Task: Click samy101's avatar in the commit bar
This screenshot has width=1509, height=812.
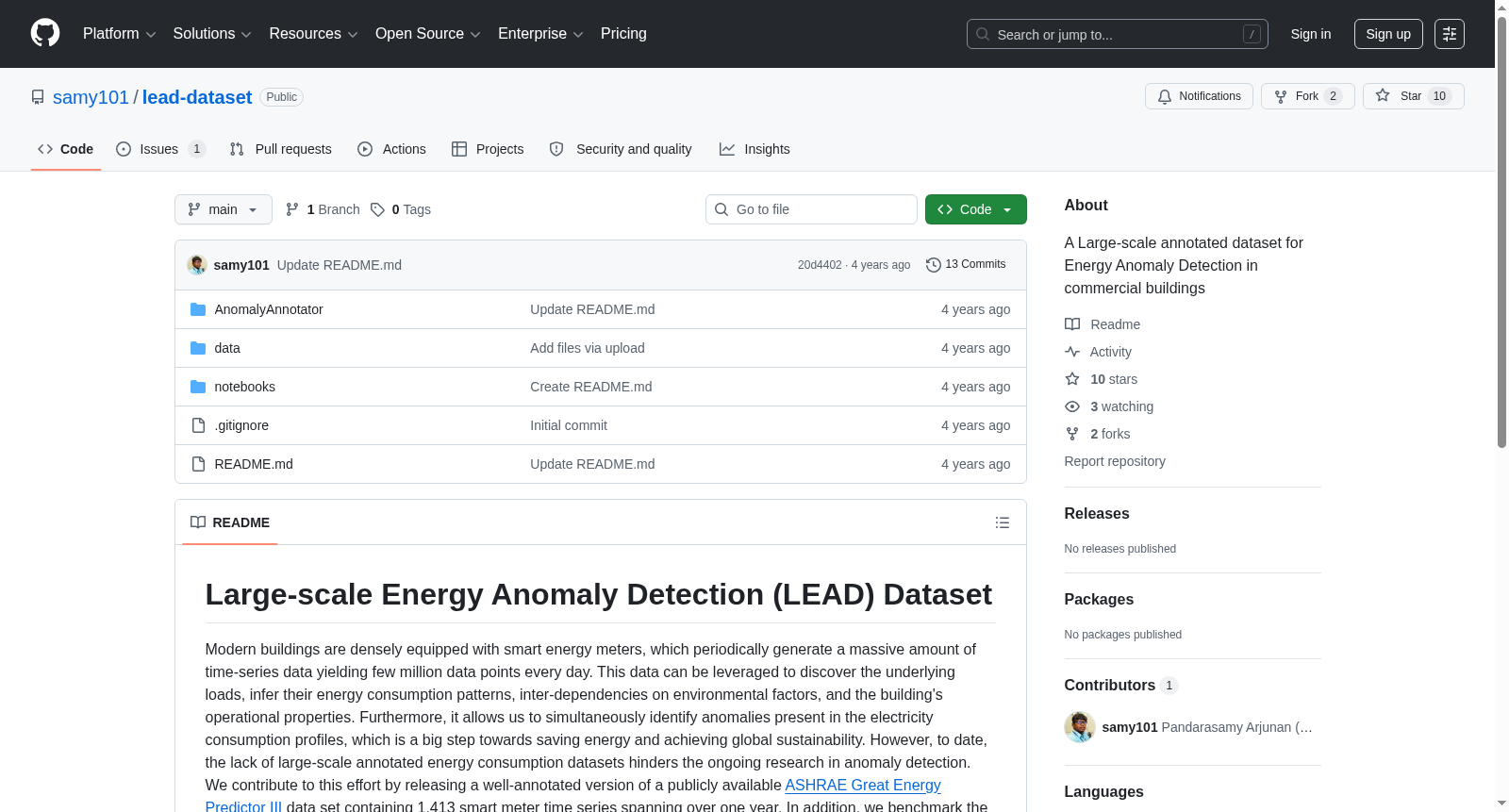Action: coord(197,265)
